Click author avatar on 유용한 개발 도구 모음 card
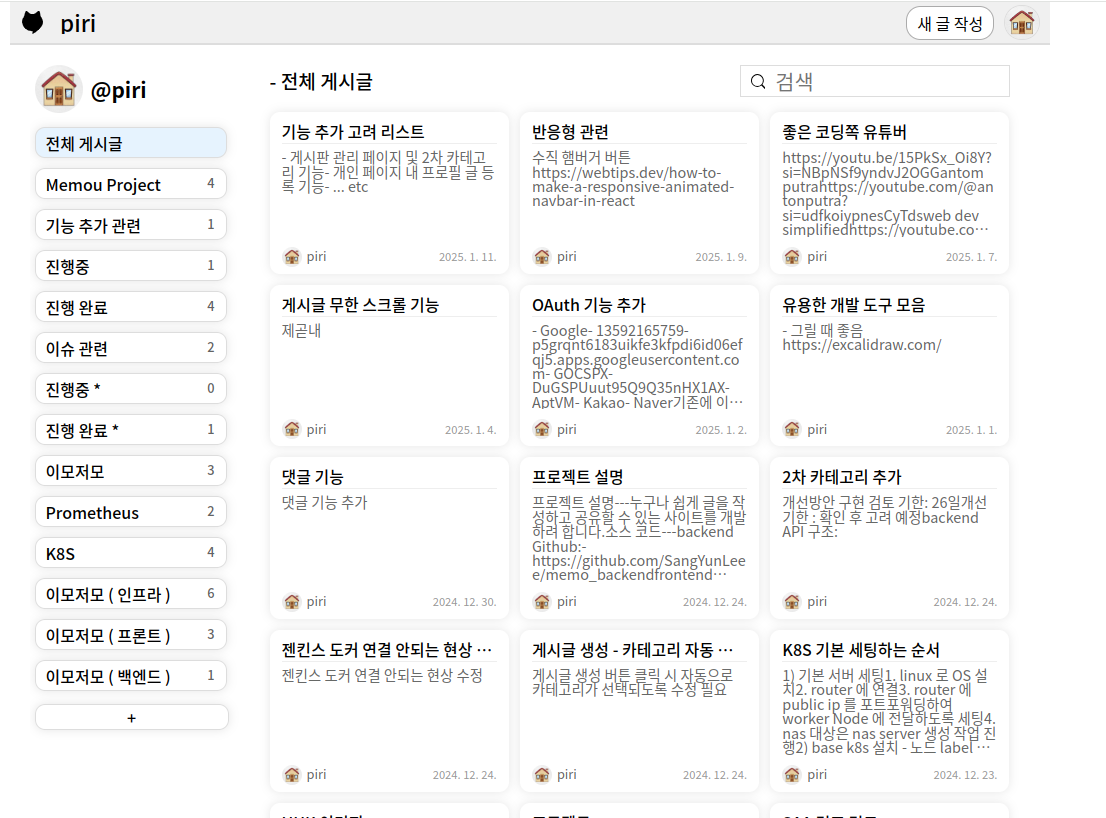 pyautogui.click(x=792, y=429)
